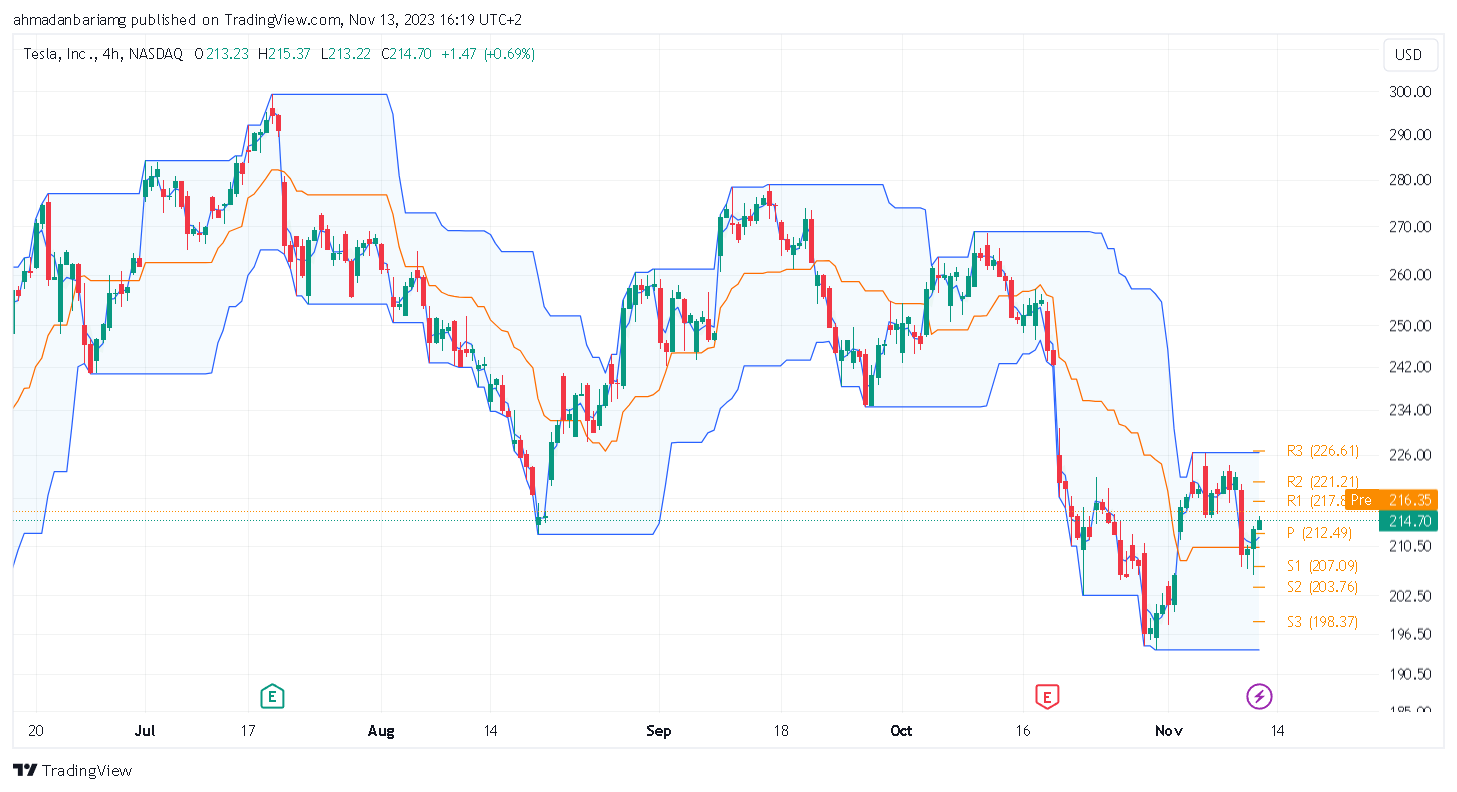Click the S1 (207.09) pivot label
Screen dimensions: 1457x792
pos(1322,566)
